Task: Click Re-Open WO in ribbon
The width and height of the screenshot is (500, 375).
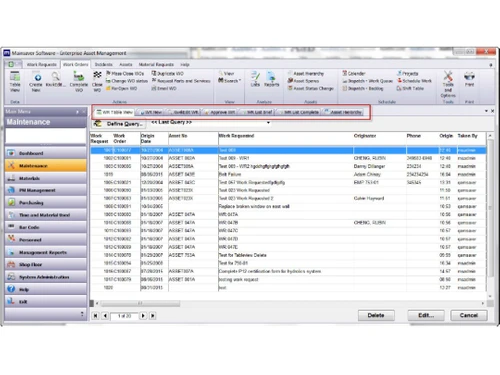Action: pos(122,89)
